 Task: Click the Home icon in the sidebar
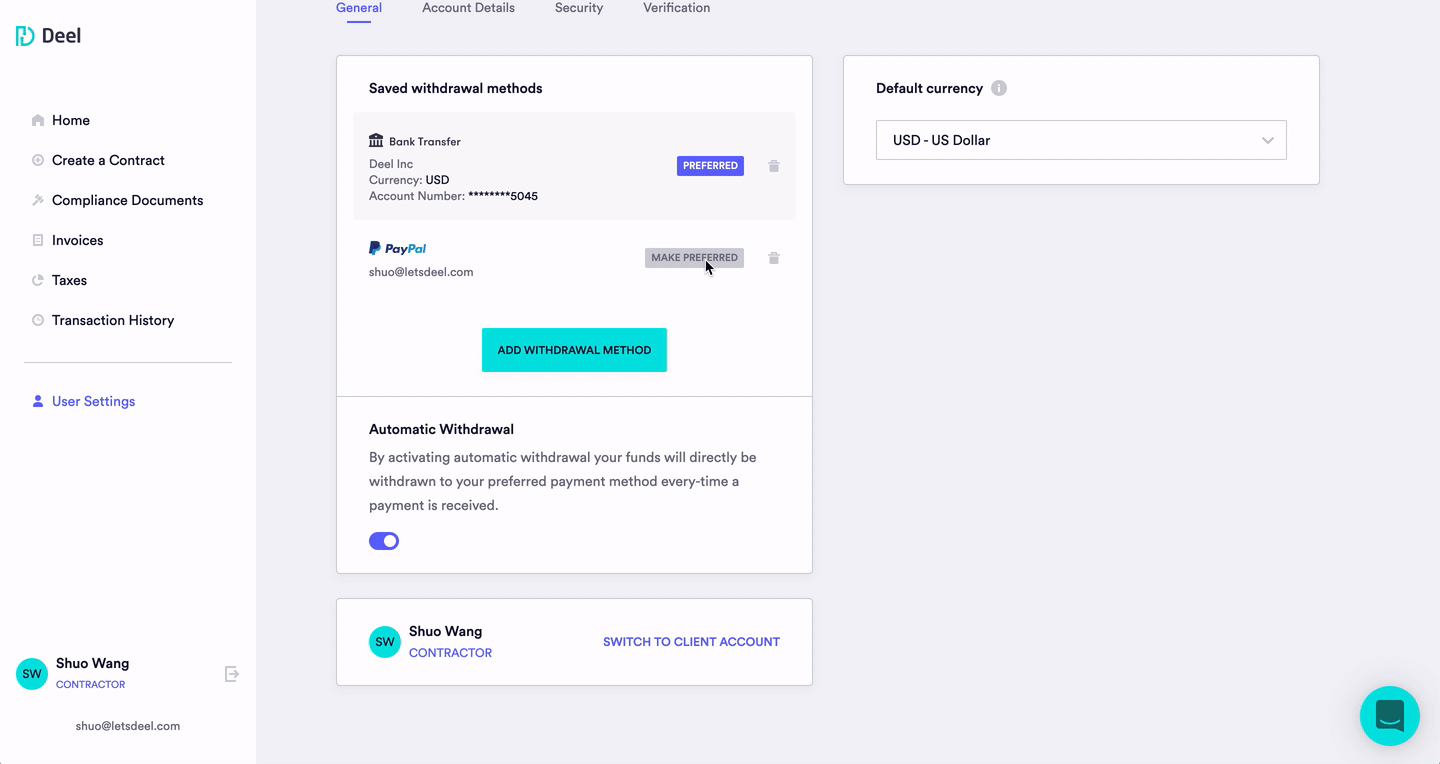tap(38, 120)
